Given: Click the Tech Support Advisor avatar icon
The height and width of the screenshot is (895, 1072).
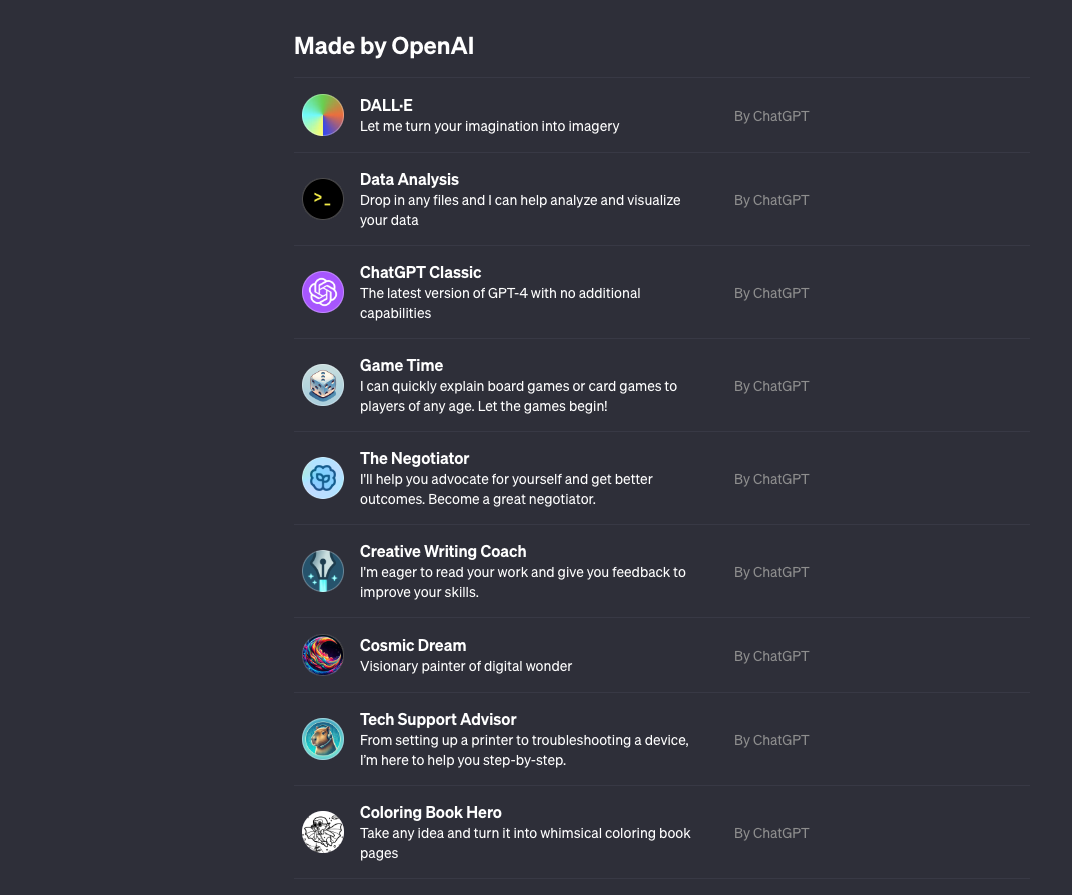Looking at the screenshot, I should tap(323, 739).
